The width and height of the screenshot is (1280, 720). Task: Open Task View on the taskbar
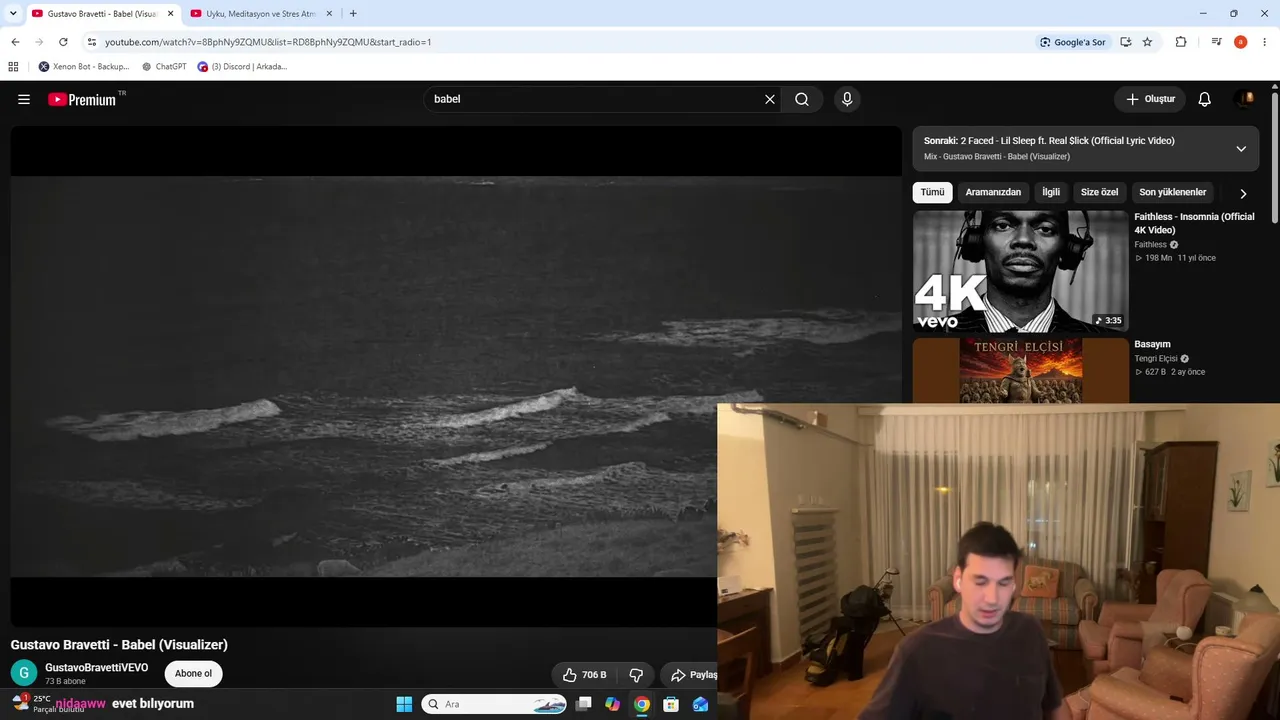584,704
